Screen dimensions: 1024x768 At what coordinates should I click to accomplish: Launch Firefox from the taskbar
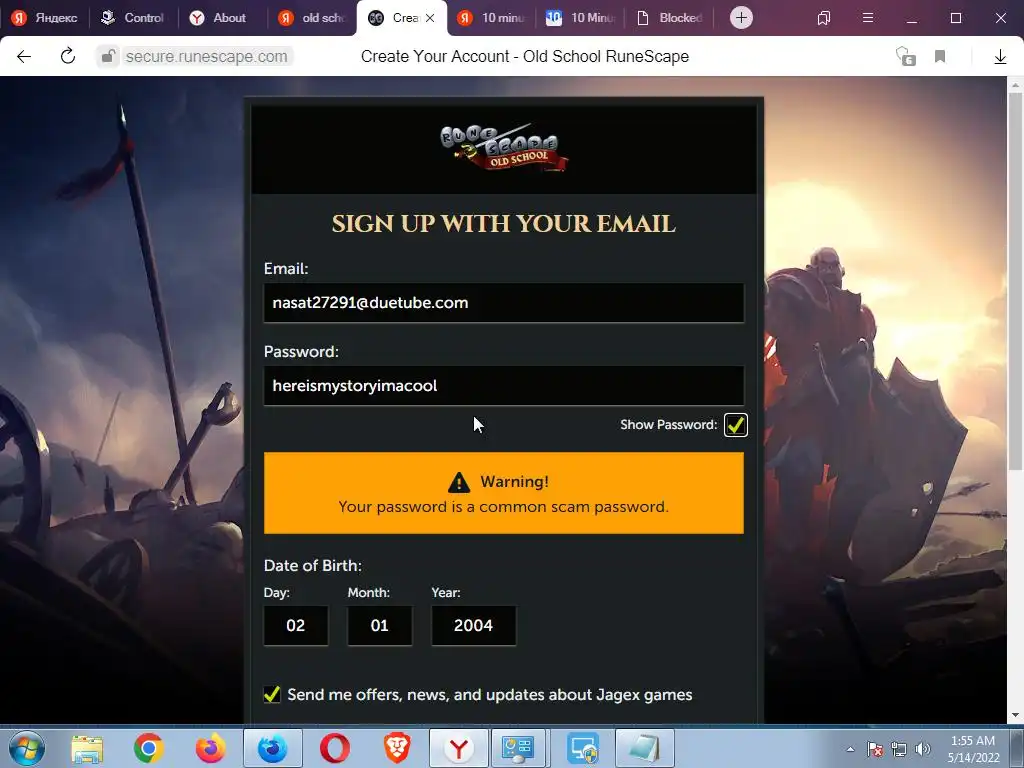pos(210,748)
